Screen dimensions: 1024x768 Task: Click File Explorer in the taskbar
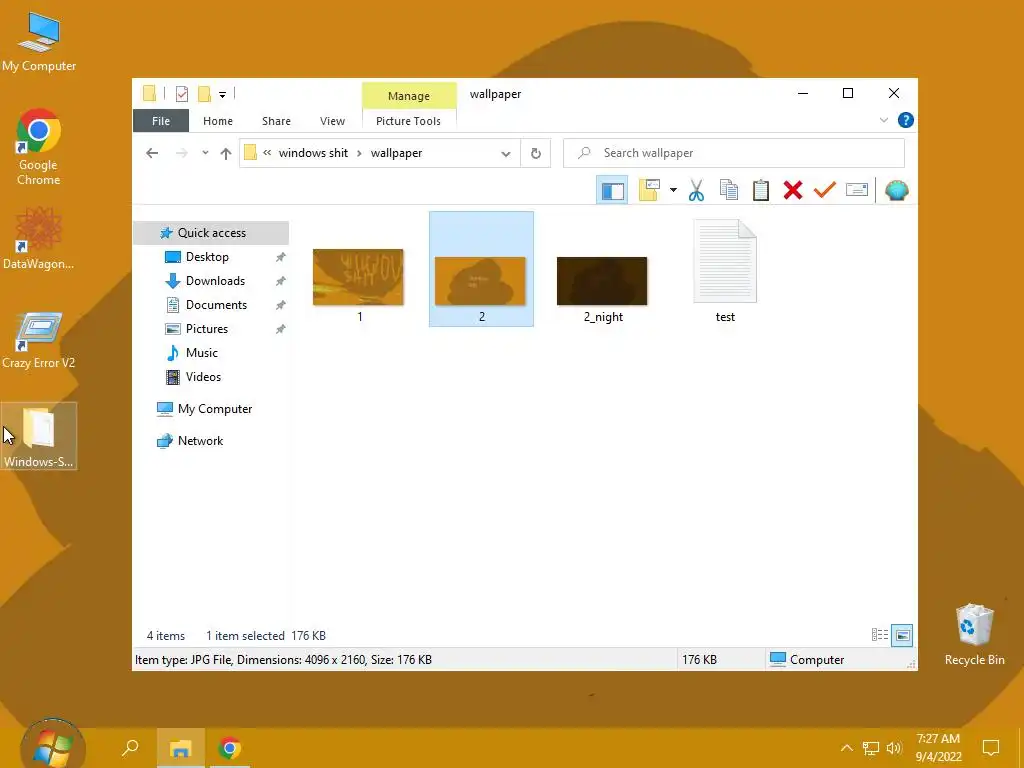pyautogui.click(x=180, y=748)
